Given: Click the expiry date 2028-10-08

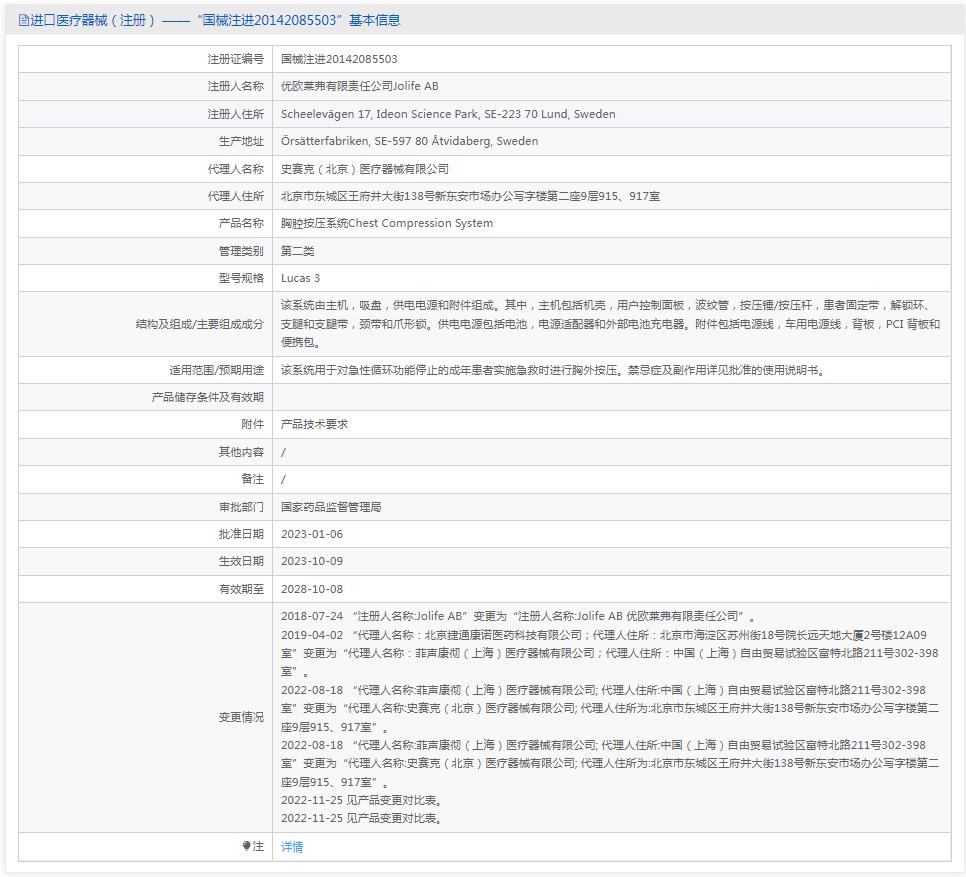Looking at the screenshot, I should (x=312, y=589).
